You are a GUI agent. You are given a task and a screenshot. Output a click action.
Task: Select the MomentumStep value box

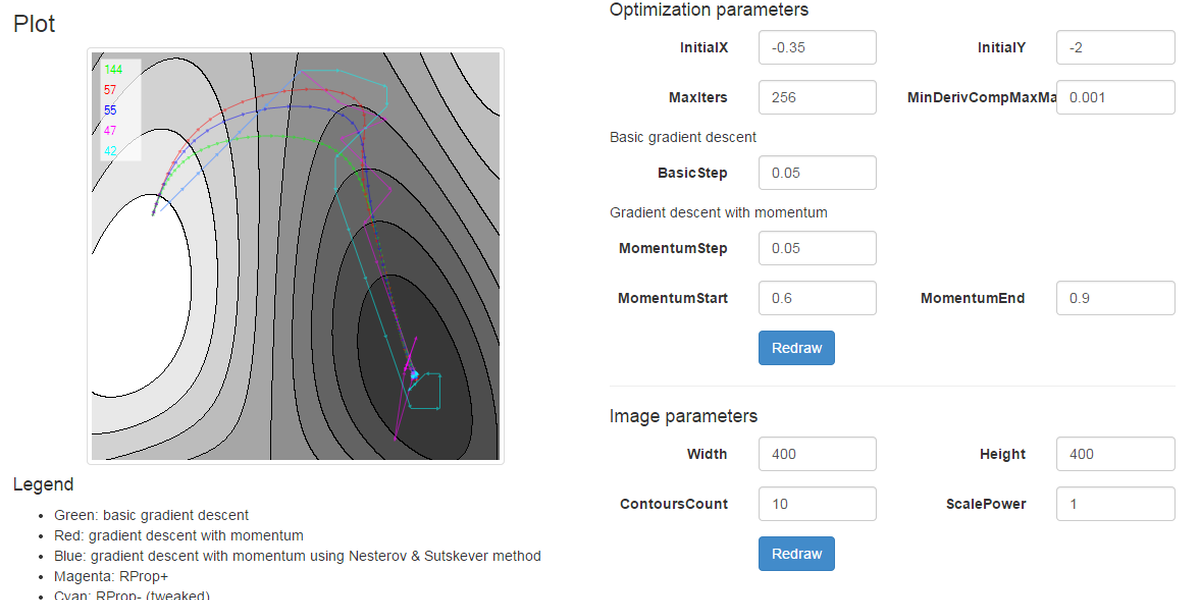pyautogui.click(x=816, y=247)
